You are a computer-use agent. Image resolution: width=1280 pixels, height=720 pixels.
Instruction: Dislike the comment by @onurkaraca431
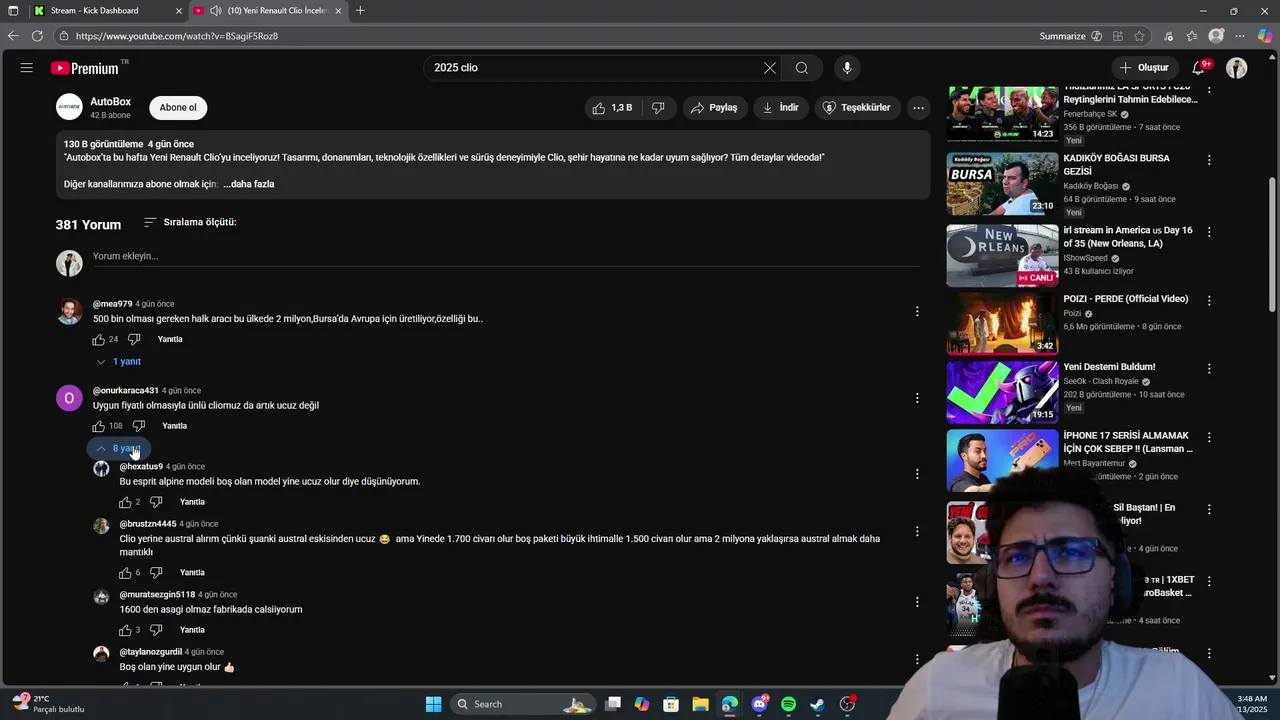click(x=139, y=426)
